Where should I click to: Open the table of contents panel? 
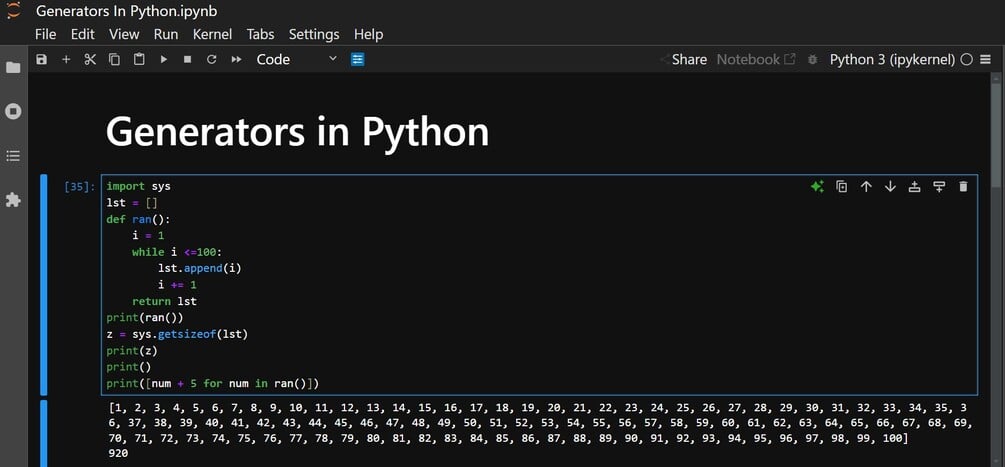click(13, 156)
